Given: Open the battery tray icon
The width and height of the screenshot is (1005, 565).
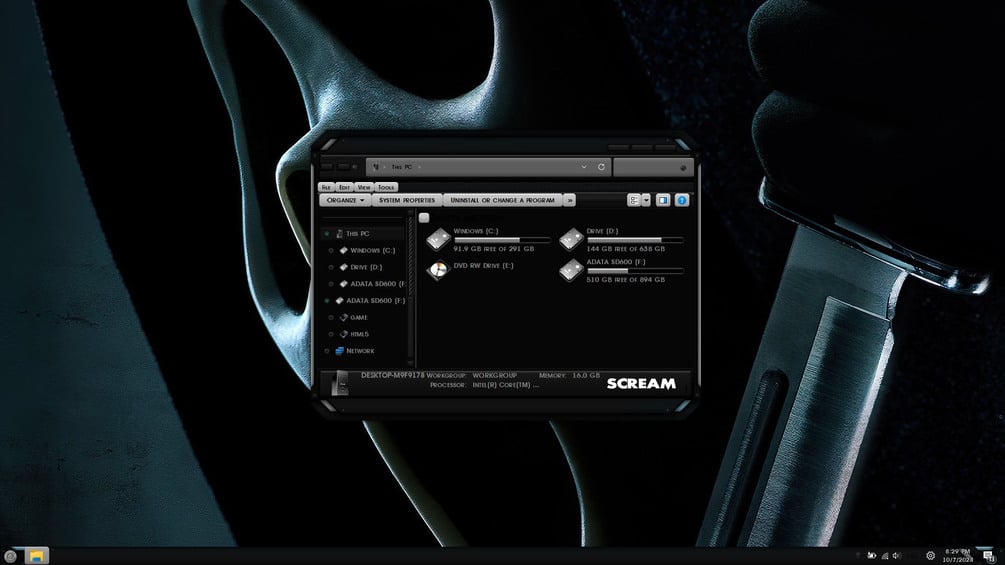Looking at the screenshot, I should click(871, 555).
